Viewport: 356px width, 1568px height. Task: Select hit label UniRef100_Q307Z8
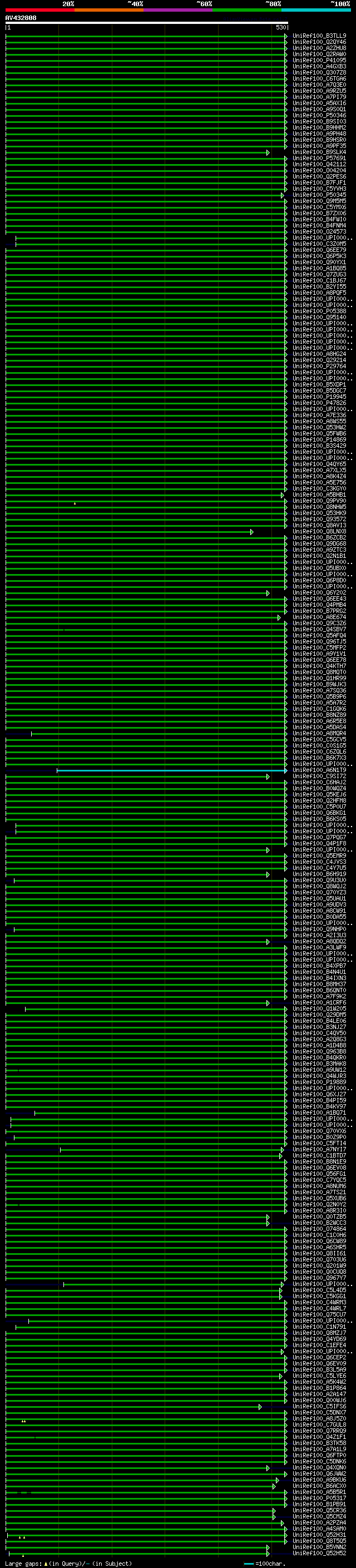(x=319, y=72)
